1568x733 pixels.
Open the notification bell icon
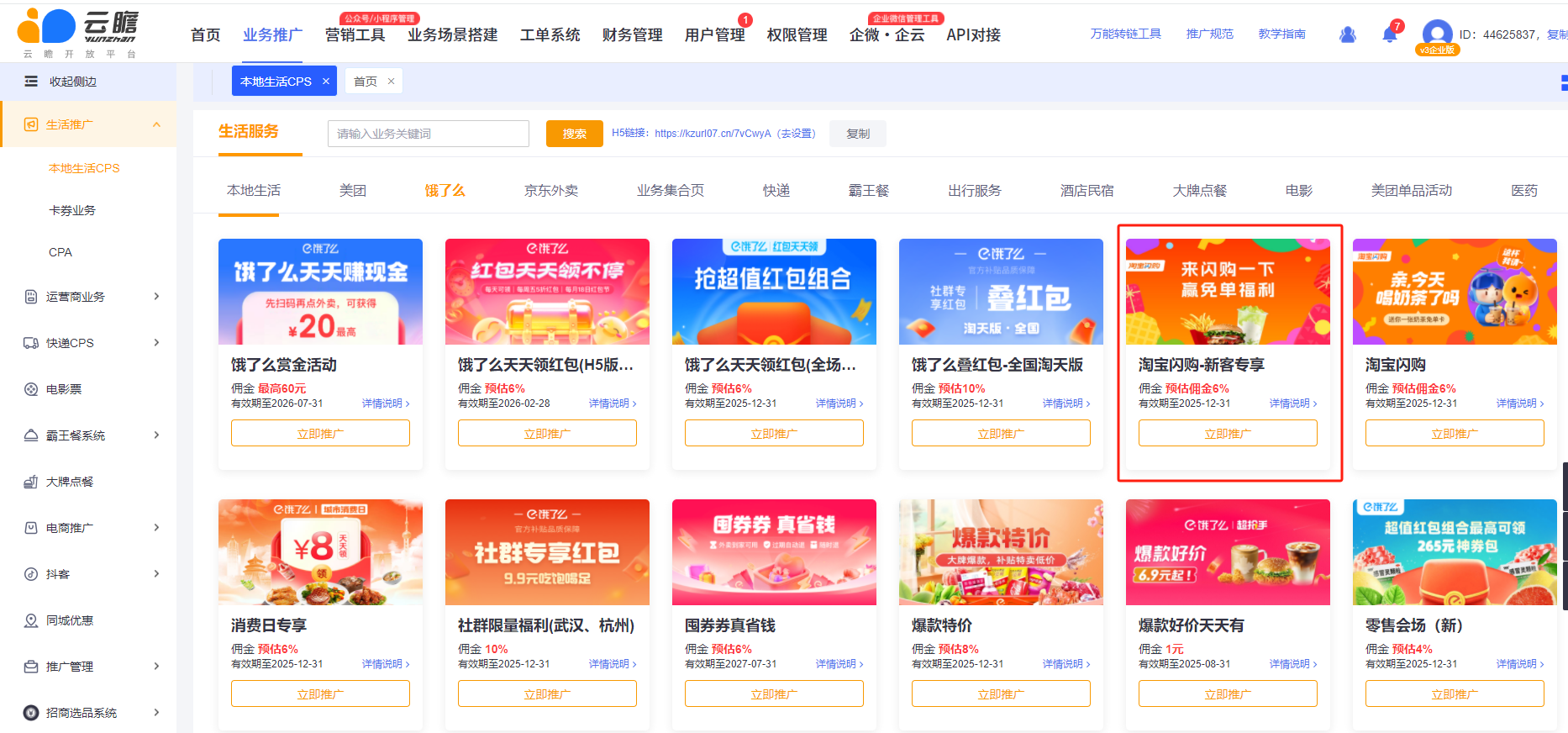pos(1390,34)
